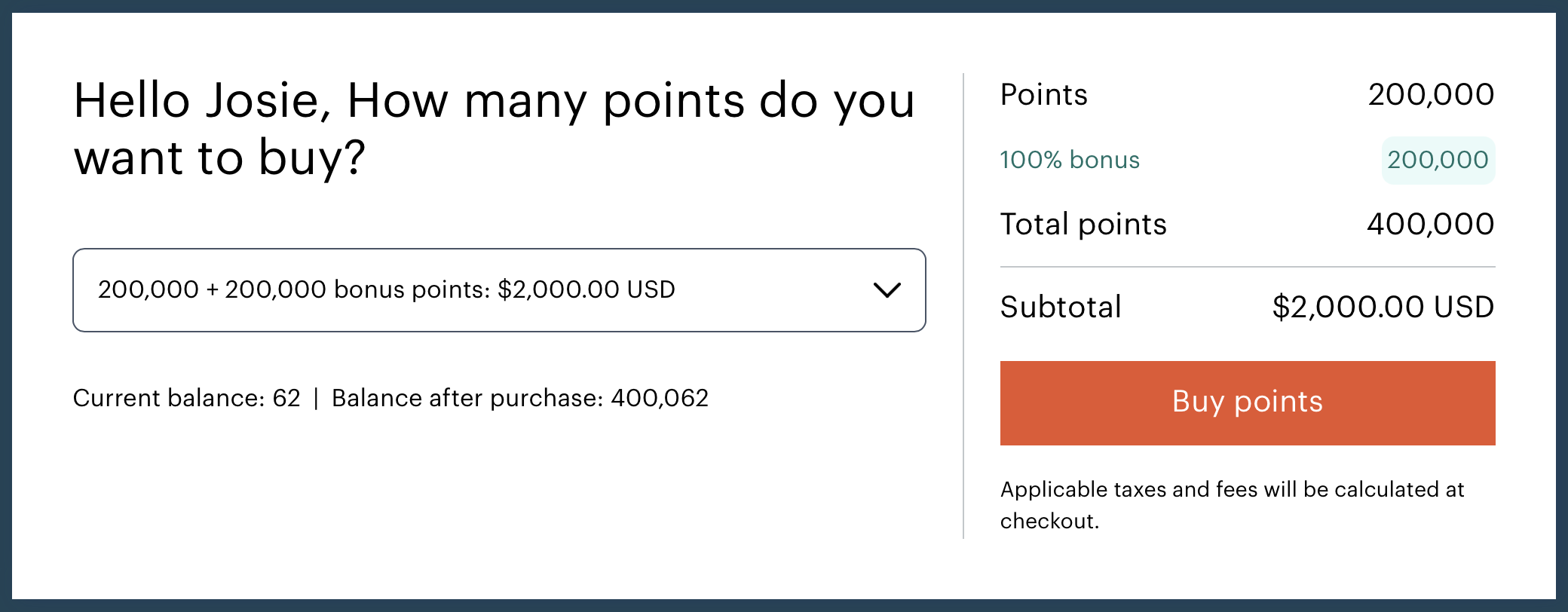Viewport: 1568px width, 612px height.
Task: Click the 200,000 Points value at top right
Action: click(x=1432, y=93)
